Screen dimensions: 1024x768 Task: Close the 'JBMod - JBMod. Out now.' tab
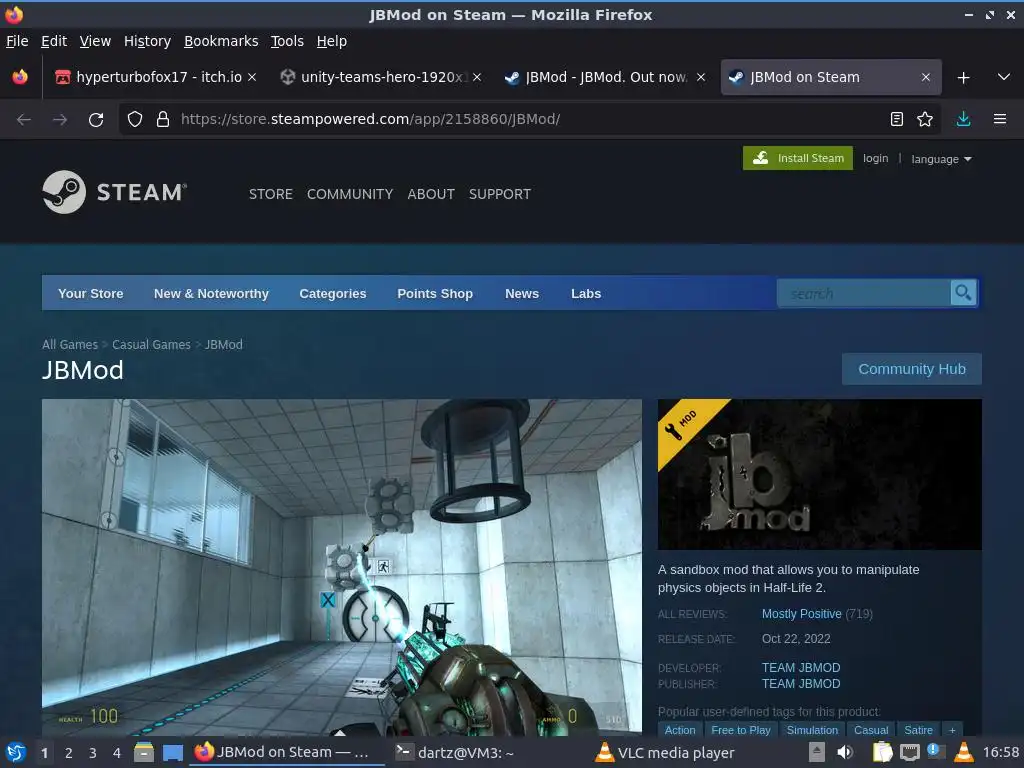pyautogui.click(x=701, y=77)
